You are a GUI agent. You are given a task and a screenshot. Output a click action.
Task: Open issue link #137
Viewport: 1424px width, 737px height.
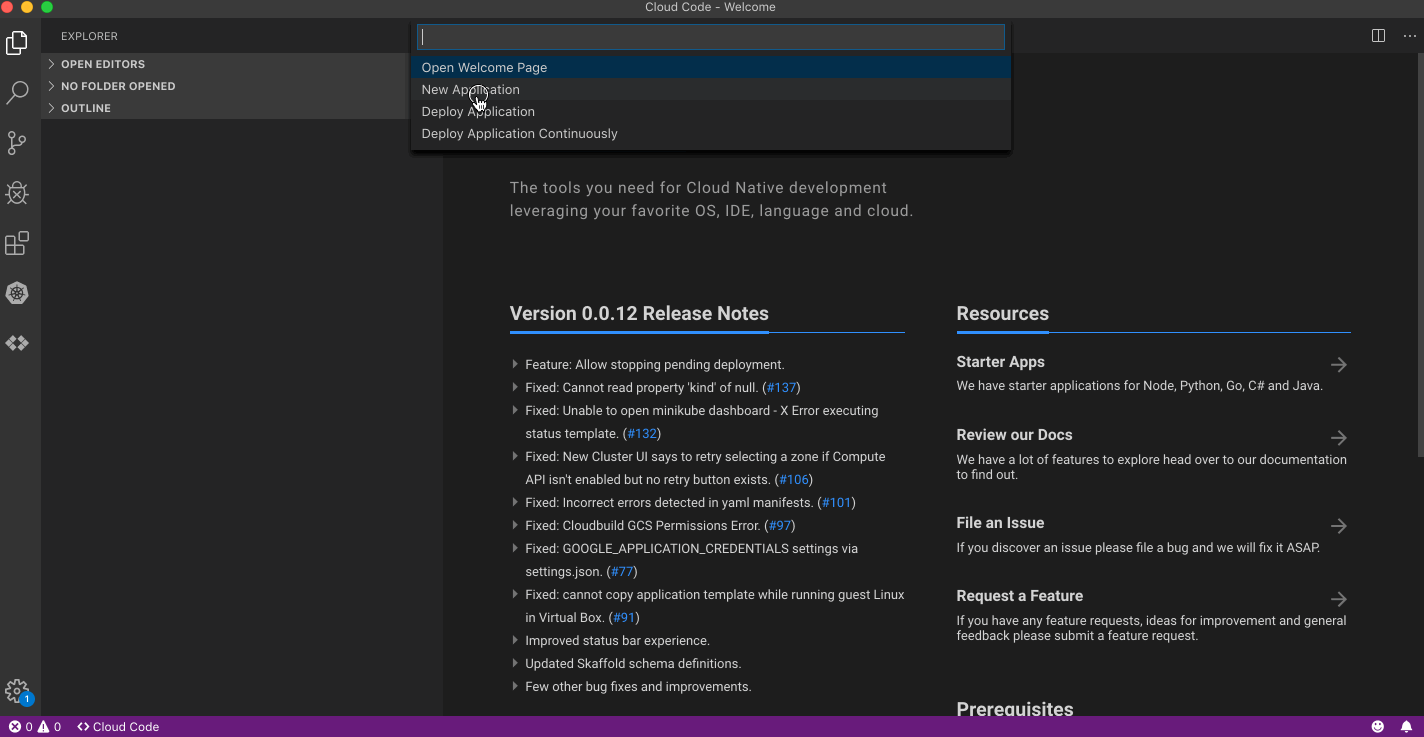point(781,388)
